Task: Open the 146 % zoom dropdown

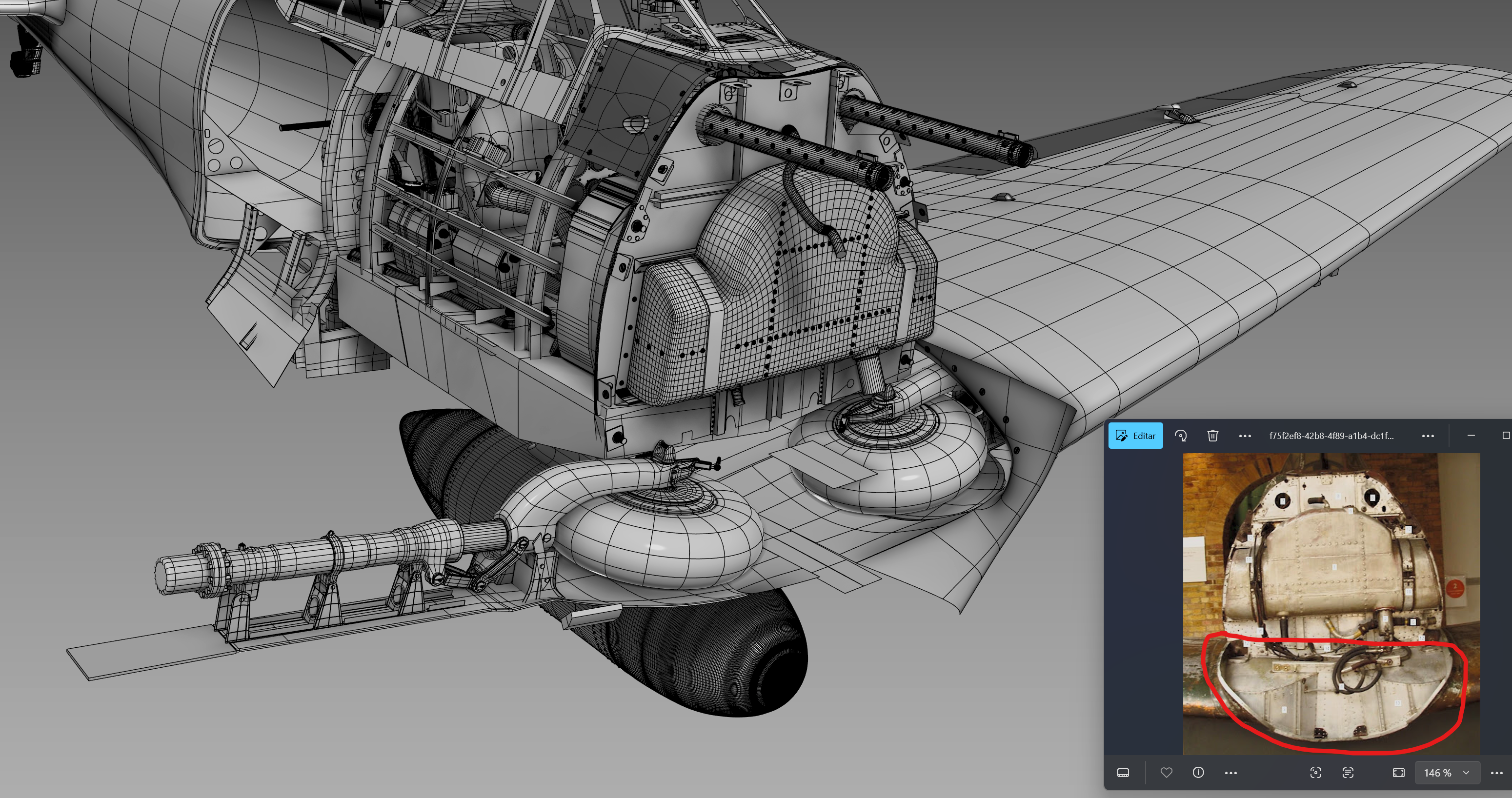Action: (1437, 773)
